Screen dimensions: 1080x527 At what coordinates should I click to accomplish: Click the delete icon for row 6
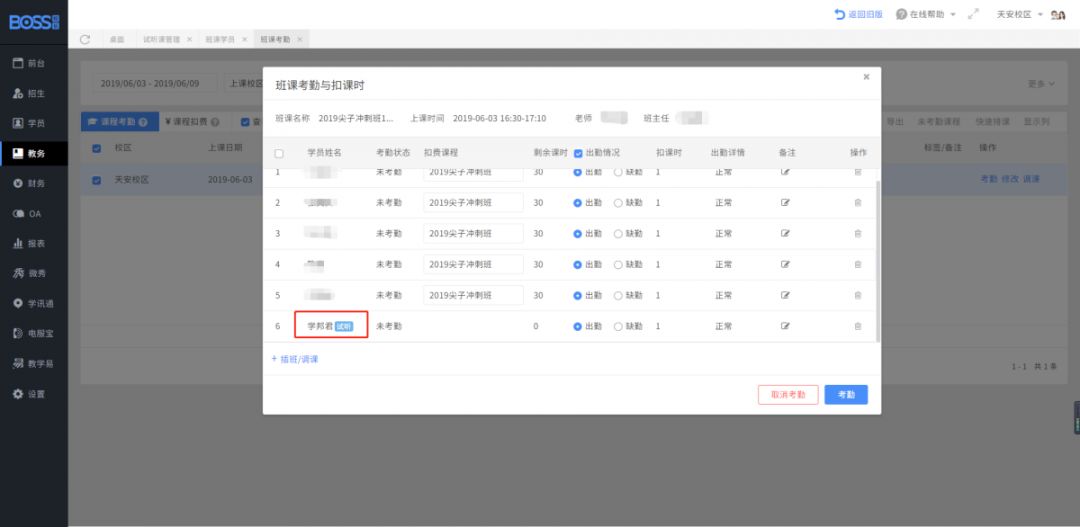pyautogui.click(x=857, y=326)
